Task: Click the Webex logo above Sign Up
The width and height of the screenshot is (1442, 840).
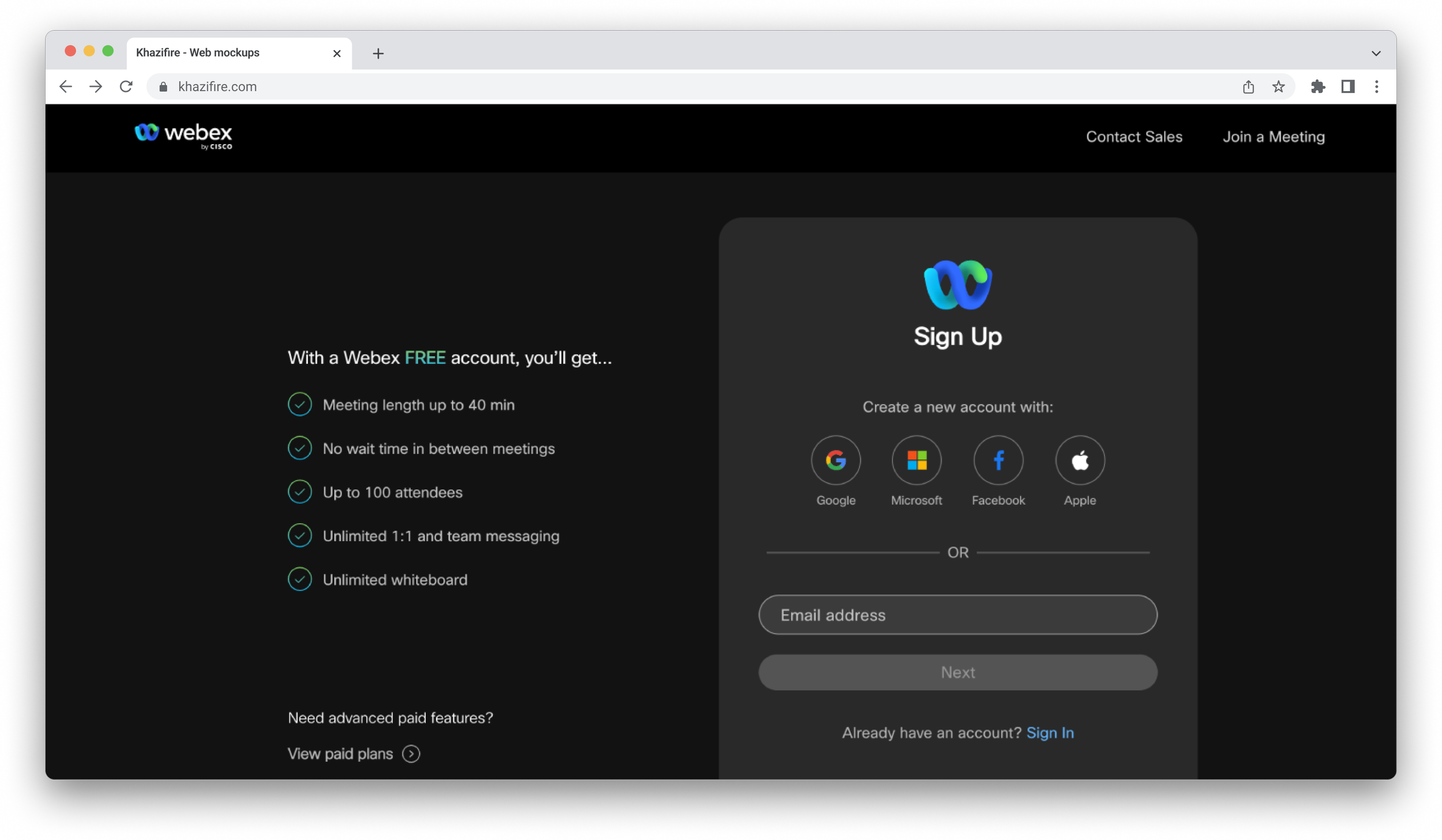Action: 957,285
